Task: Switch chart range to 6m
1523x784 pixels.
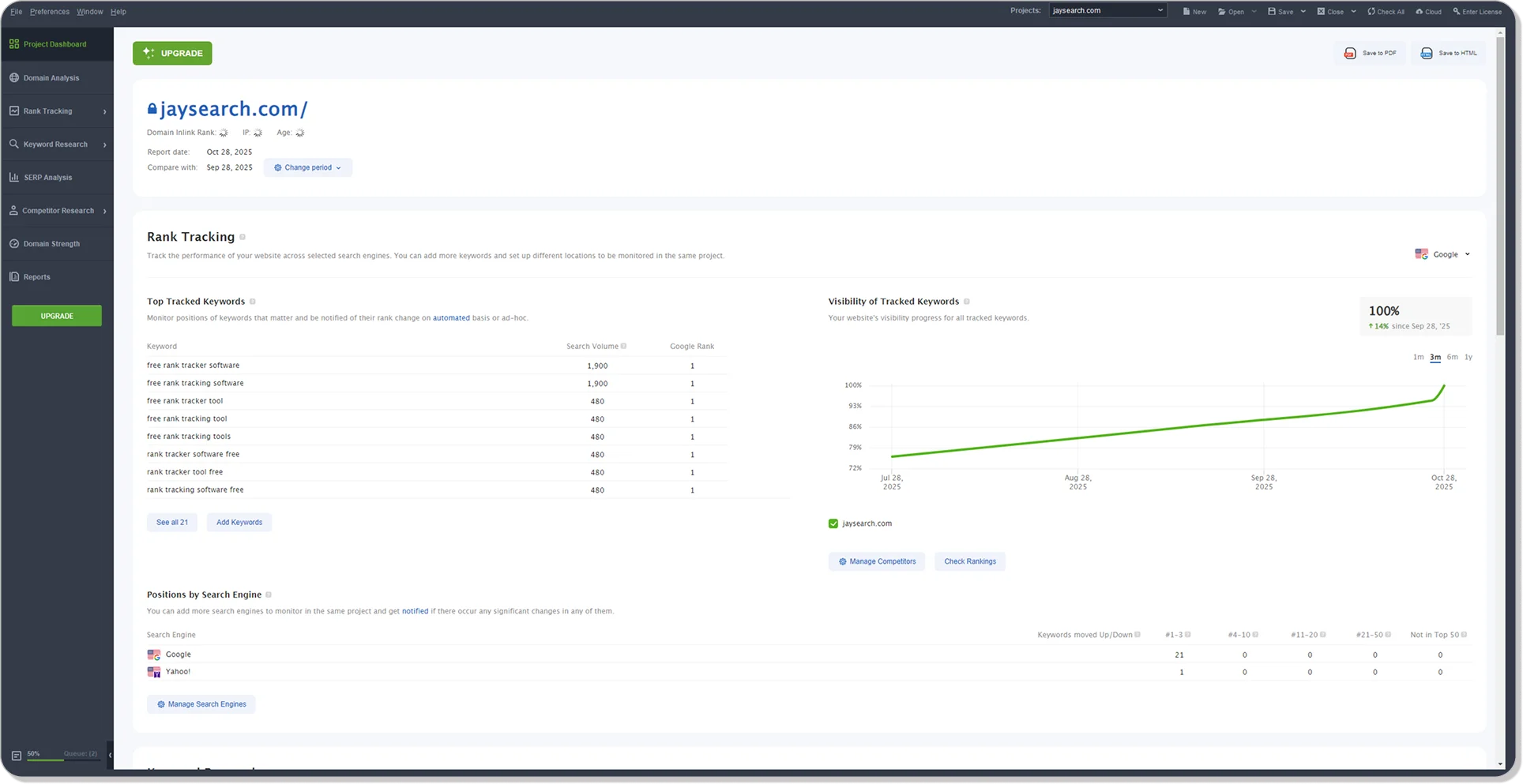Action: pos(1452,357)
